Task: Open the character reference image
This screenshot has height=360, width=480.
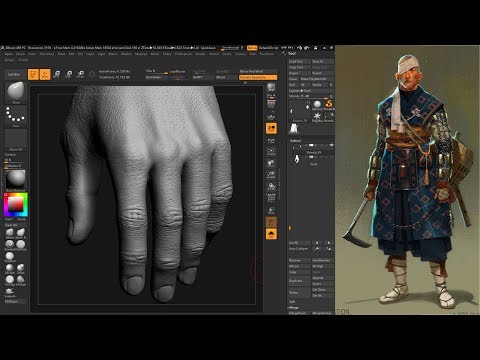Action: [x=407, y=180]
